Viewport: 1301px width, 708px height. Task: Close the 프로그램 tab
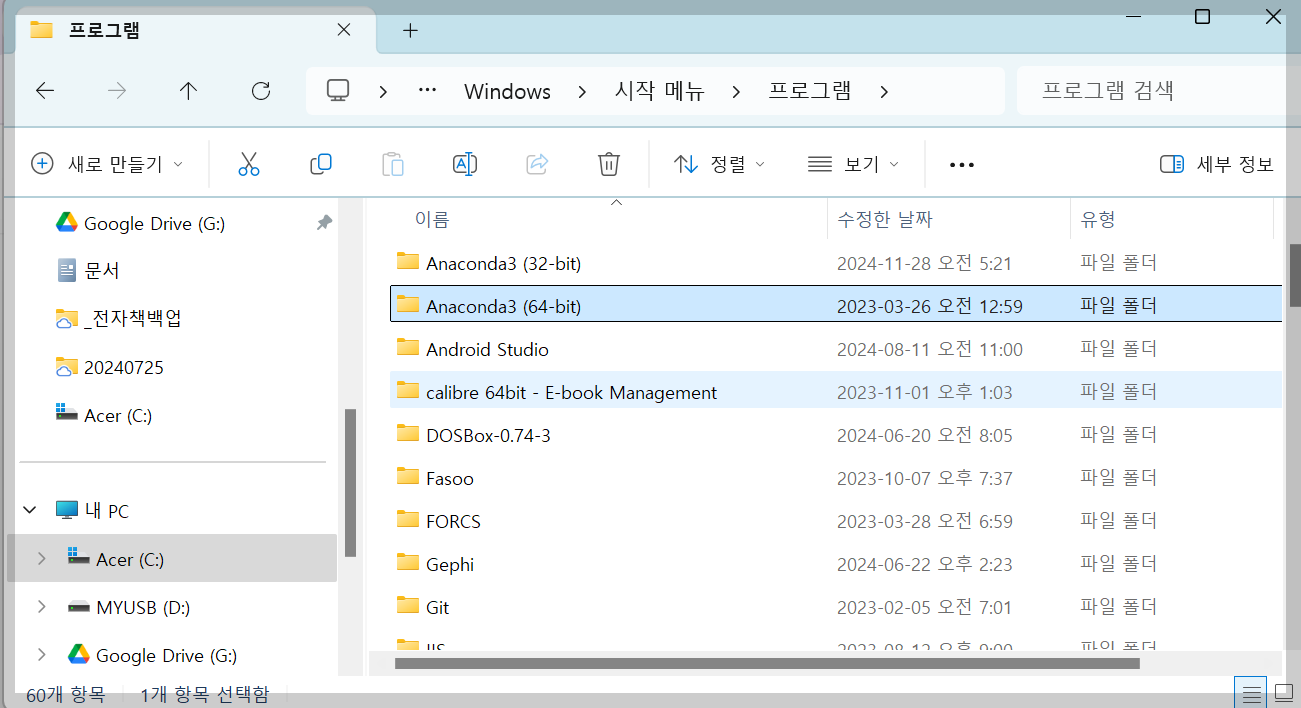click(344, 30)
